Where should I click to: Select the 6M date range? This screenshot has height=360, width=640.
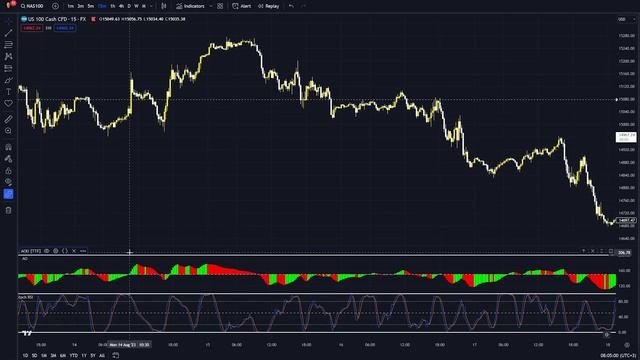click(62, 356)
